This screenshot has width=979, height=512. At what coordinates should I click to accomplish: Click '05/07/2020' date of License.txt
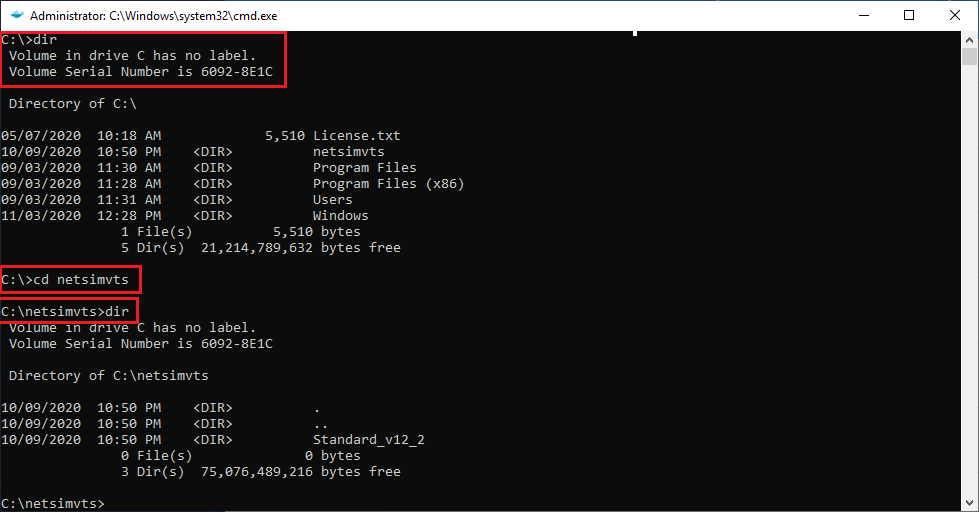(x=41, y=135)
